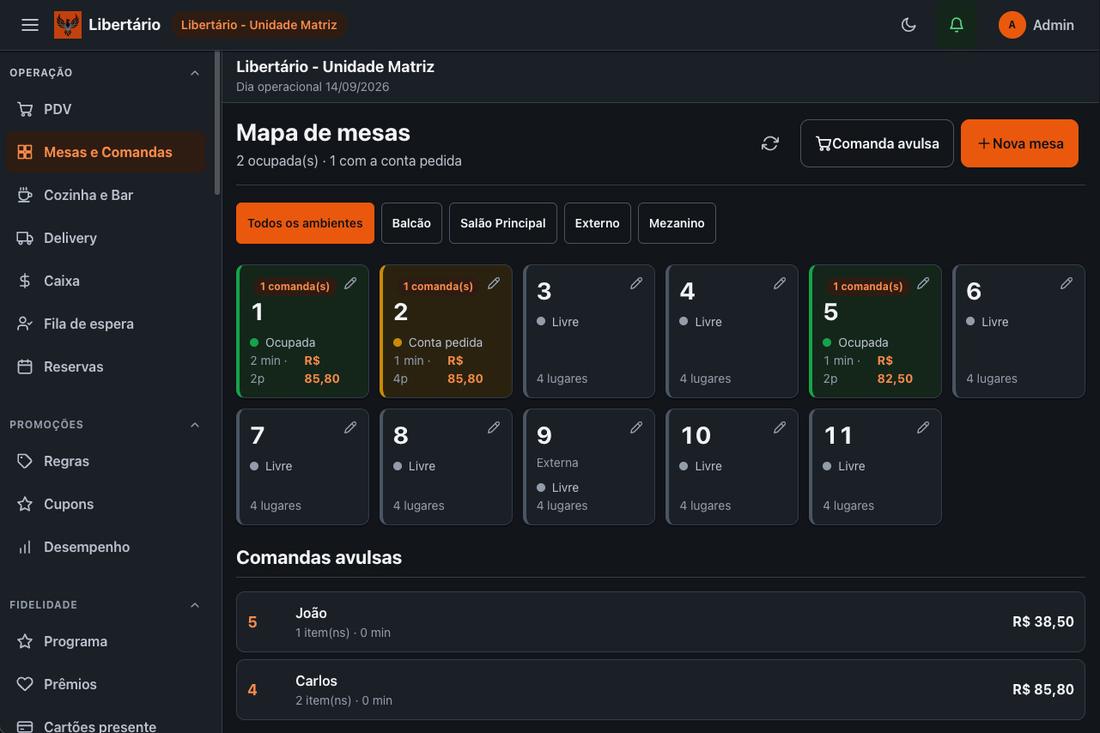Screen dimensions: 1100x733
Task: Click the PDV cart icon
Action: [25, 109]
